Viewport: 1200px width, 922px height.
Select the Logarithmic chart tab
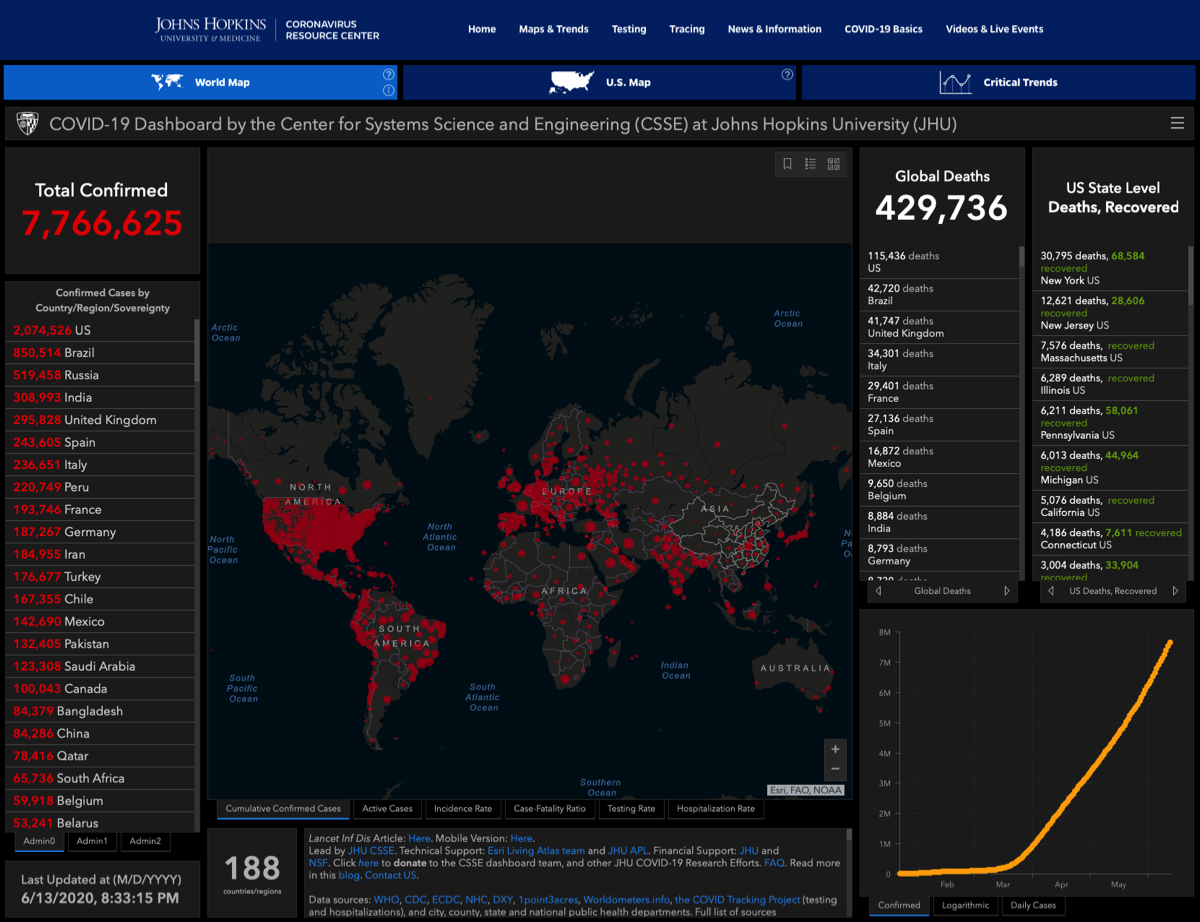coord(966,905)
